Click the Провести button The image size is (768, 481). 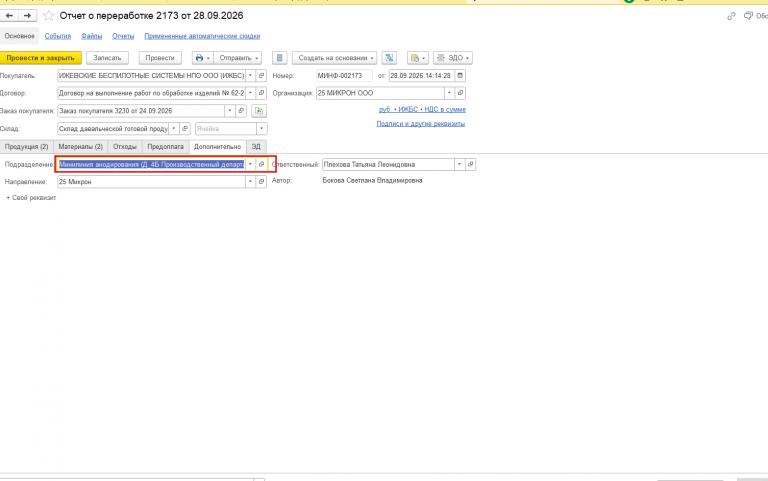[160, 58]
